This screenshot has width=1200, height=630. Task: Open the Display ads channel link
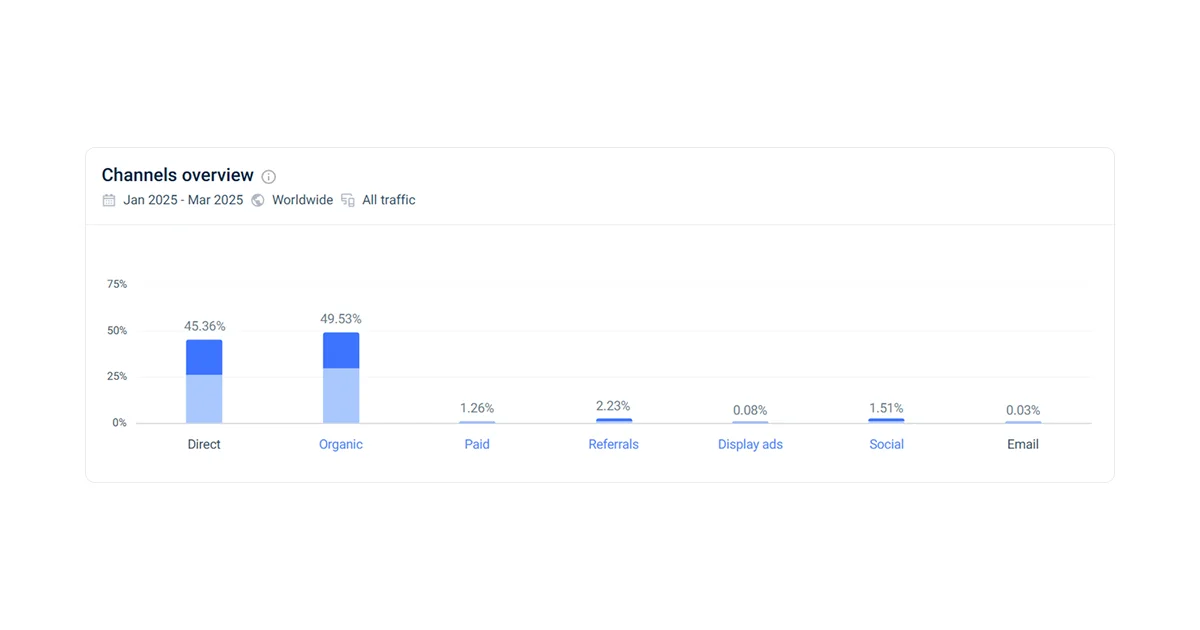point(750,444)
